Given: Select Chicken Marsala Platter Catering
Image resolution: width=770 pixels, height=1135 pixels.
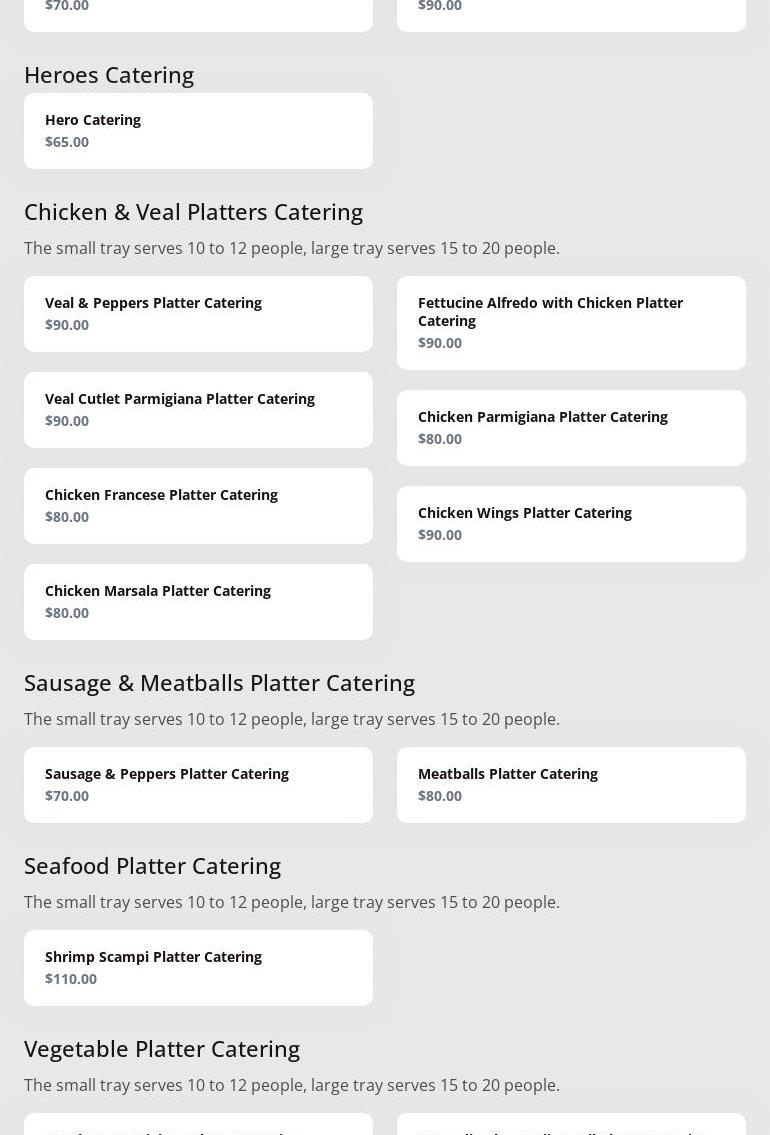Looking at the screenshot, I should tap(198, 601).
